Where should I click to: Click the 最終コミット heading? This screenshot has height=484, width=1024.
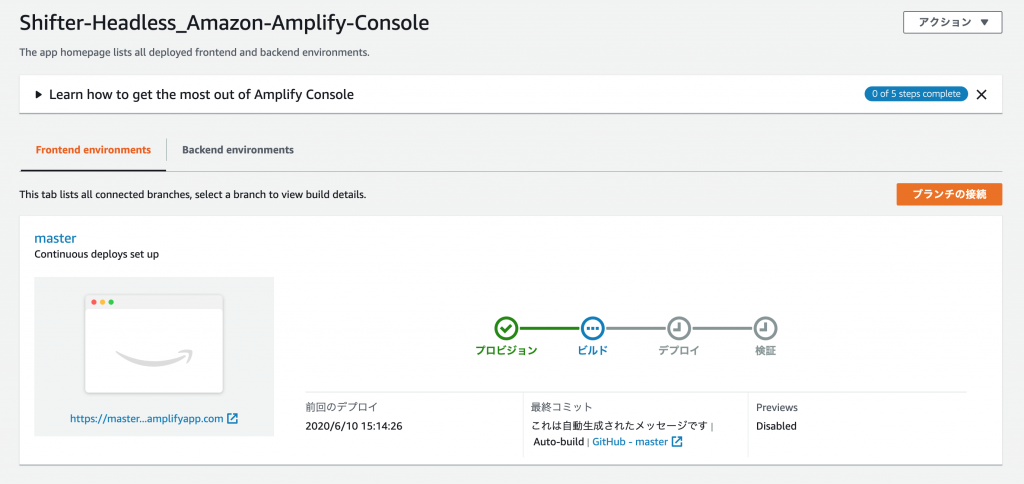(562, 407)
